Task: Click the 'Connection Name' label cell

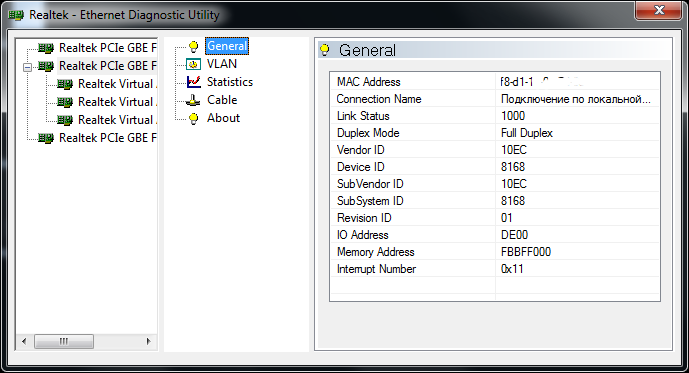Action: pos(413,99)
